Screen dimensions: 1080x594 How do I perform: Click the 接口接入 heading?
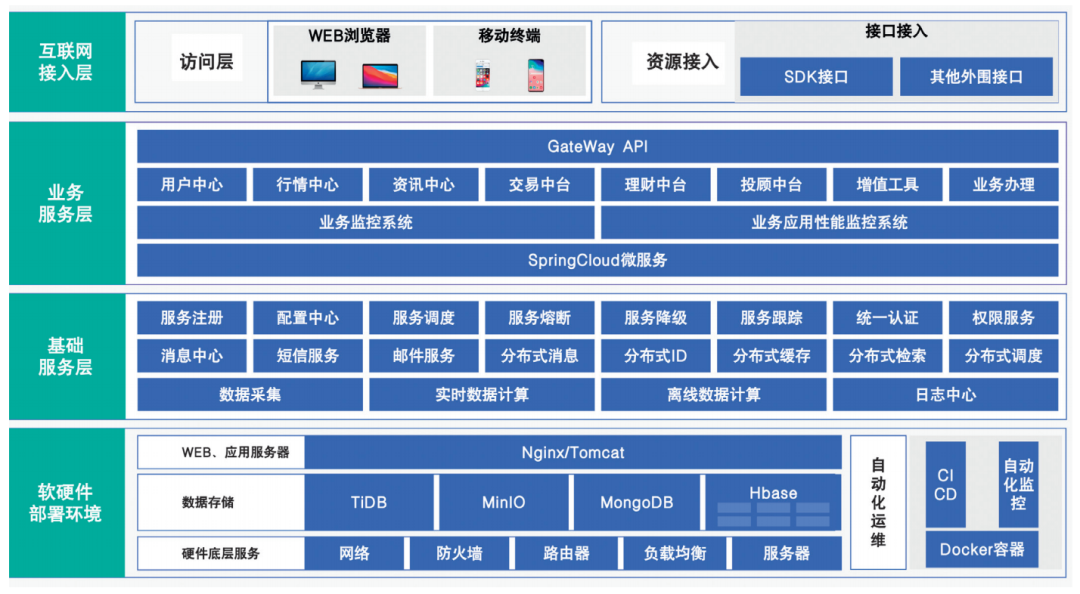896,32
